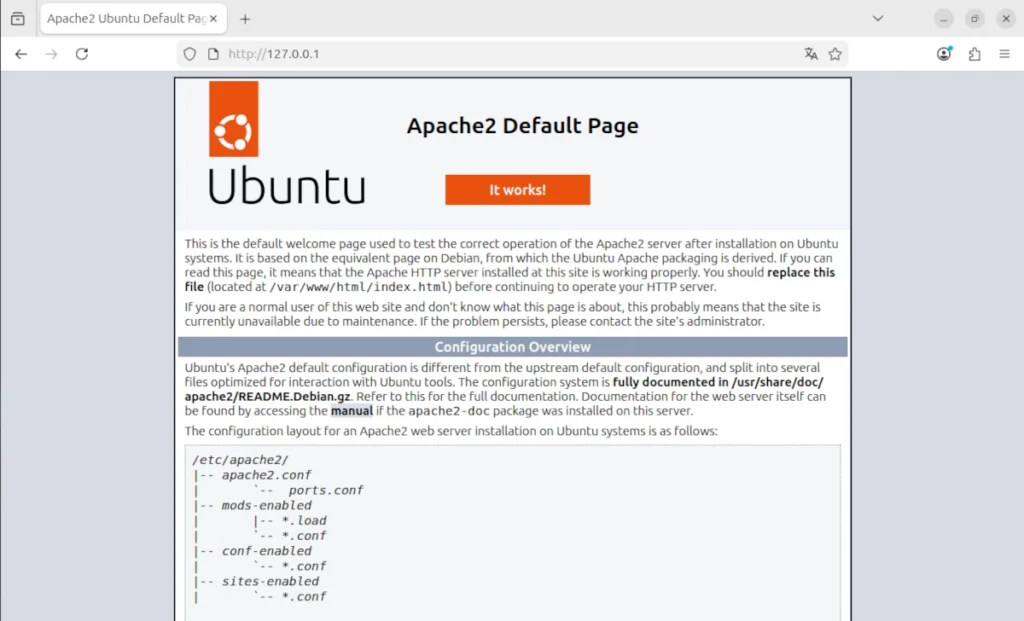The height and width of the screenshot is (621, 1024).
Task: Expand the list all tabs dropdown arrow
Action: pyautogui.click(x=878, y=18)
